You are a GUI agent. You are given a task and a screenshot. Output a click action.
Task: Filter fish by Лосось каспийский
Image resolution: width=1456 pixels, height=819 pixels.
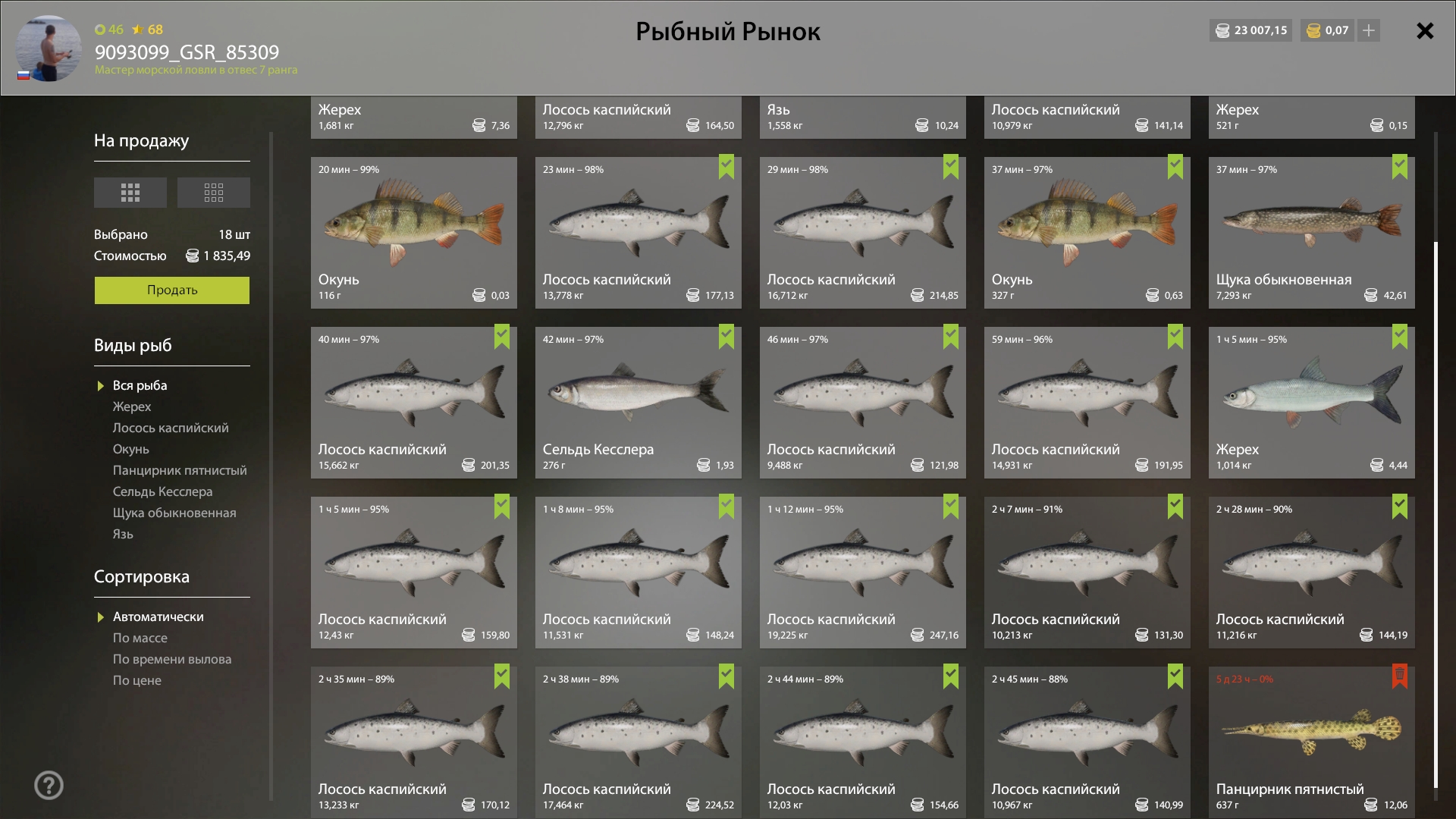(x=171, y=428)
